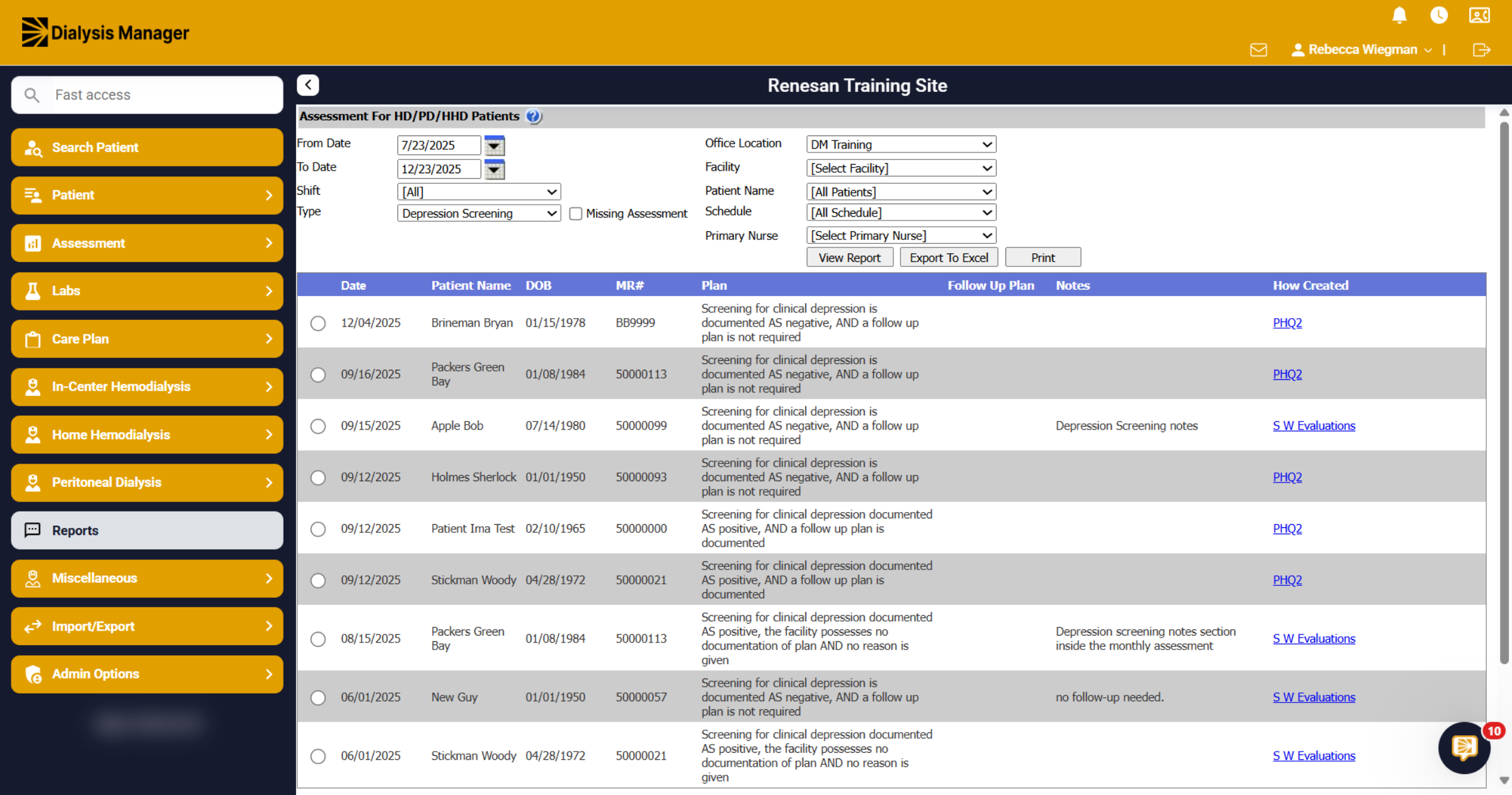Open the Office Location dropdown
The width and height of the screenshot is (1512, 795).
[x=901, y=144]
